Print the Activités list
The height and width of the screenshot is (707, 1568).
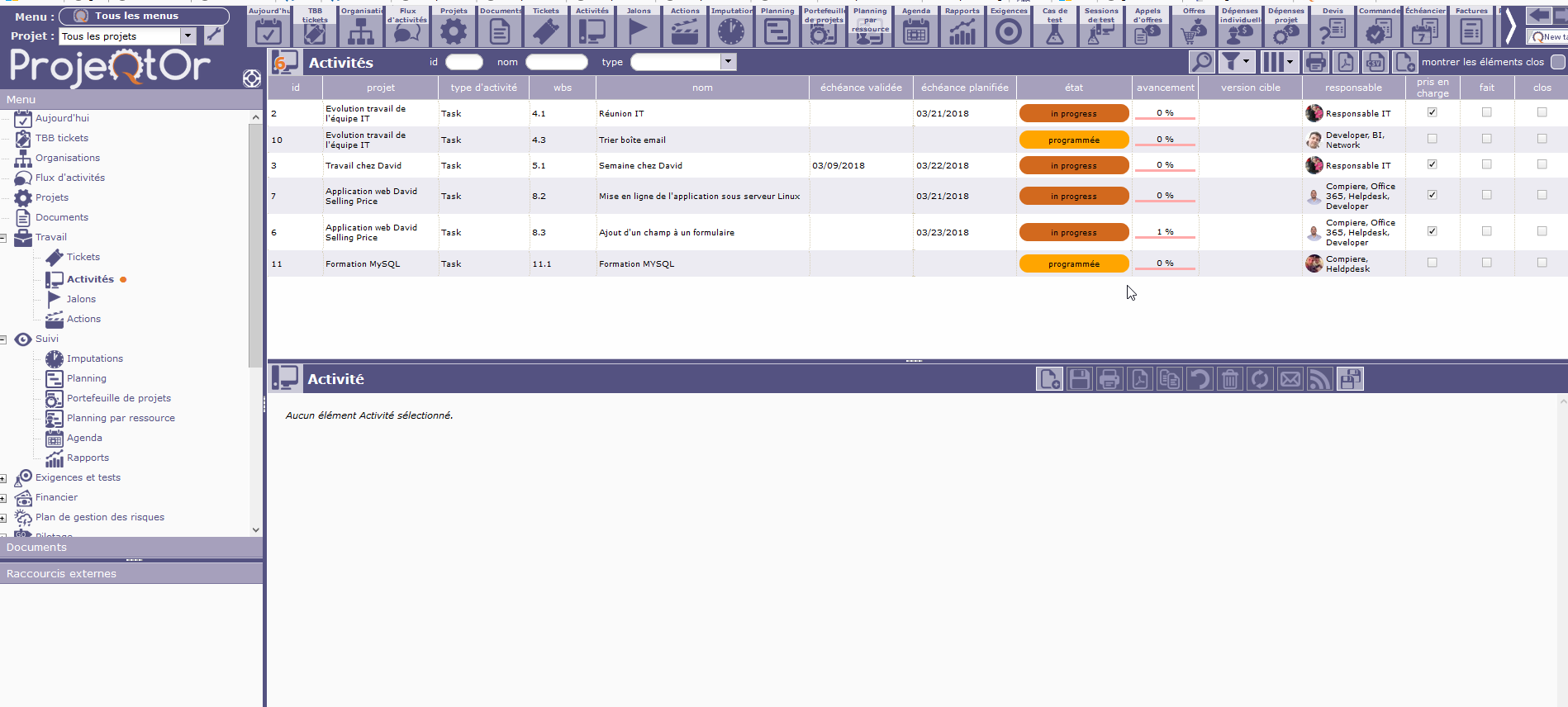point(1316,62)
